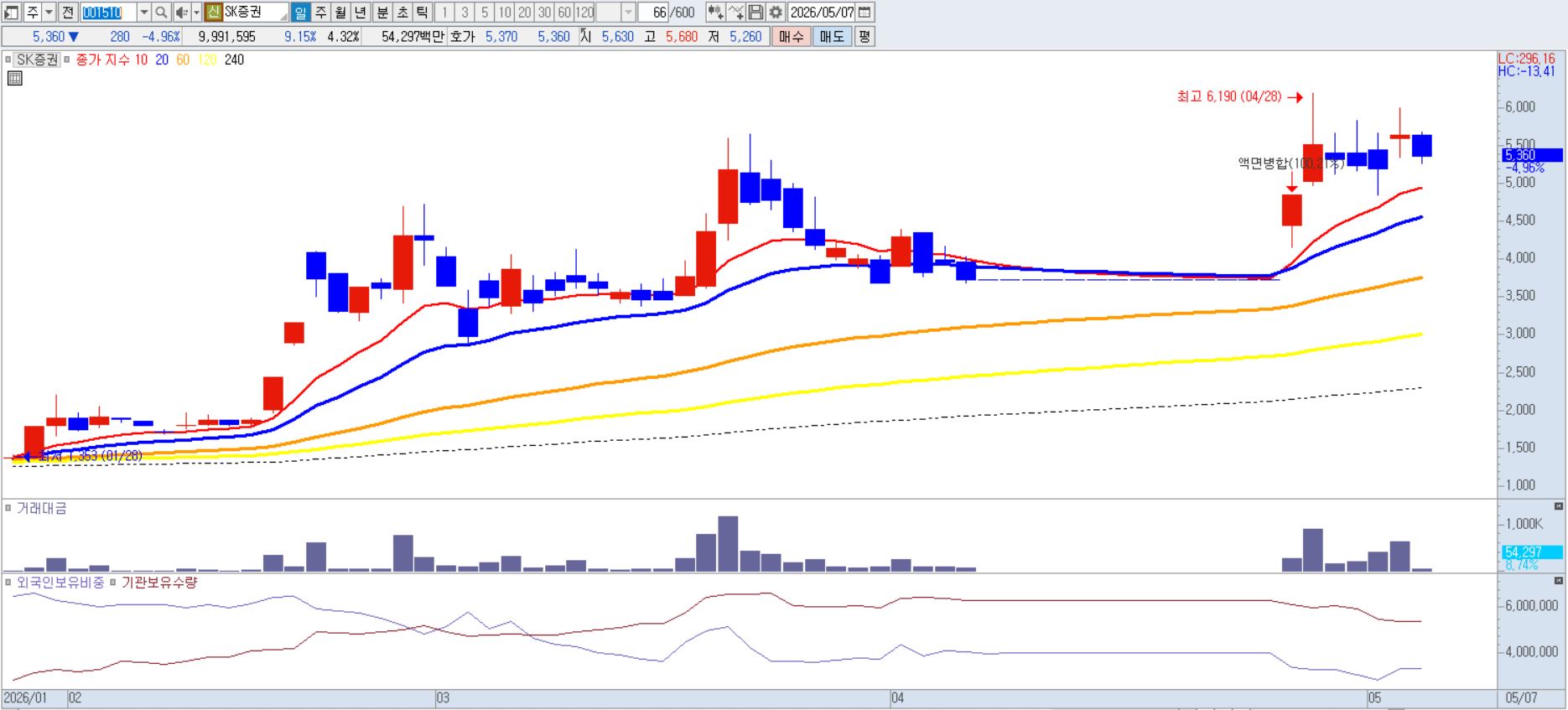The image size is (1568, 710).
Task: Expand the dropdown arrow next to the speaker icon
Action: click(x=196, y=13)
